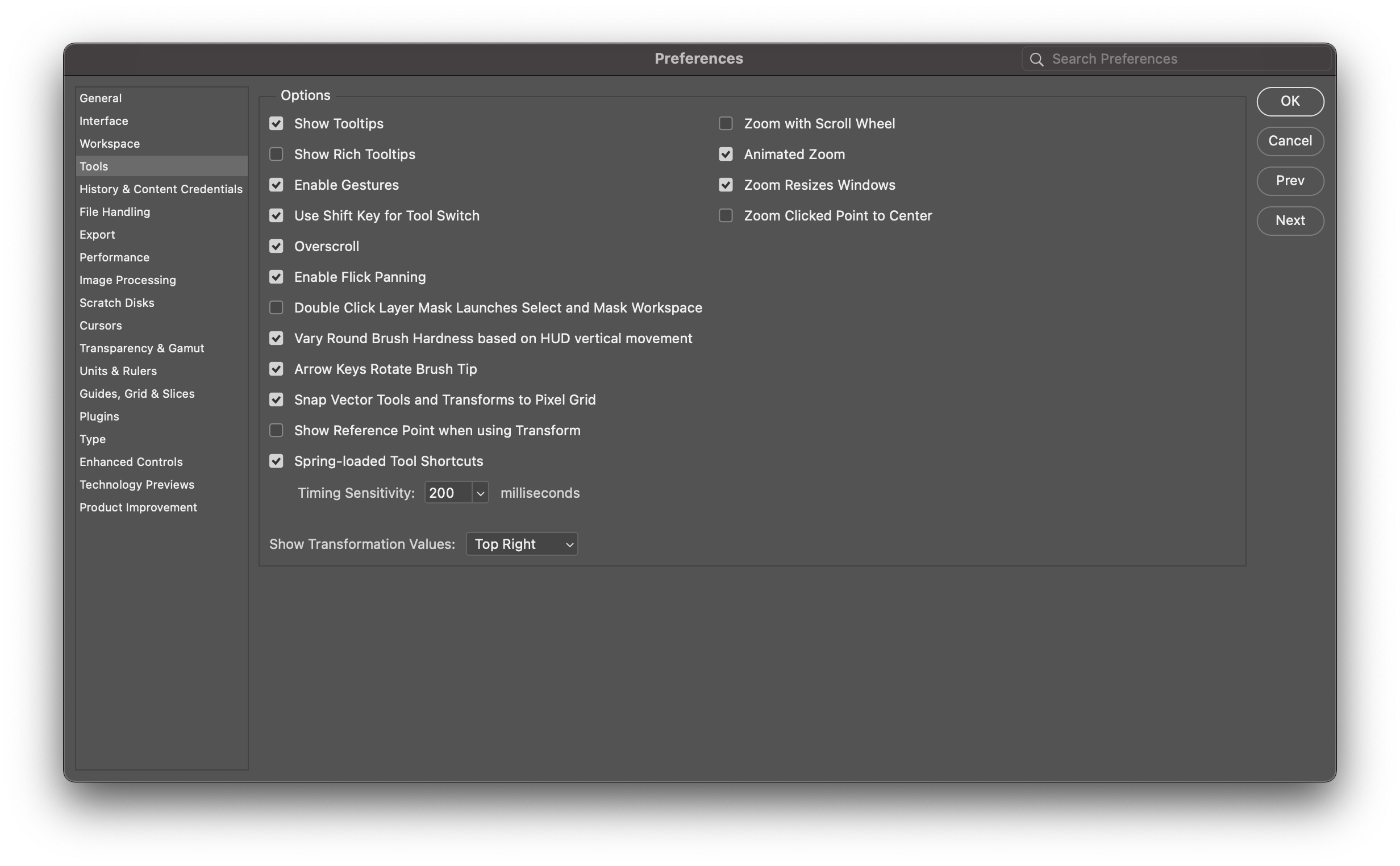
Task: Uncheck Spring-loaded Tool Shortcuts
Action: coord(276,461)
